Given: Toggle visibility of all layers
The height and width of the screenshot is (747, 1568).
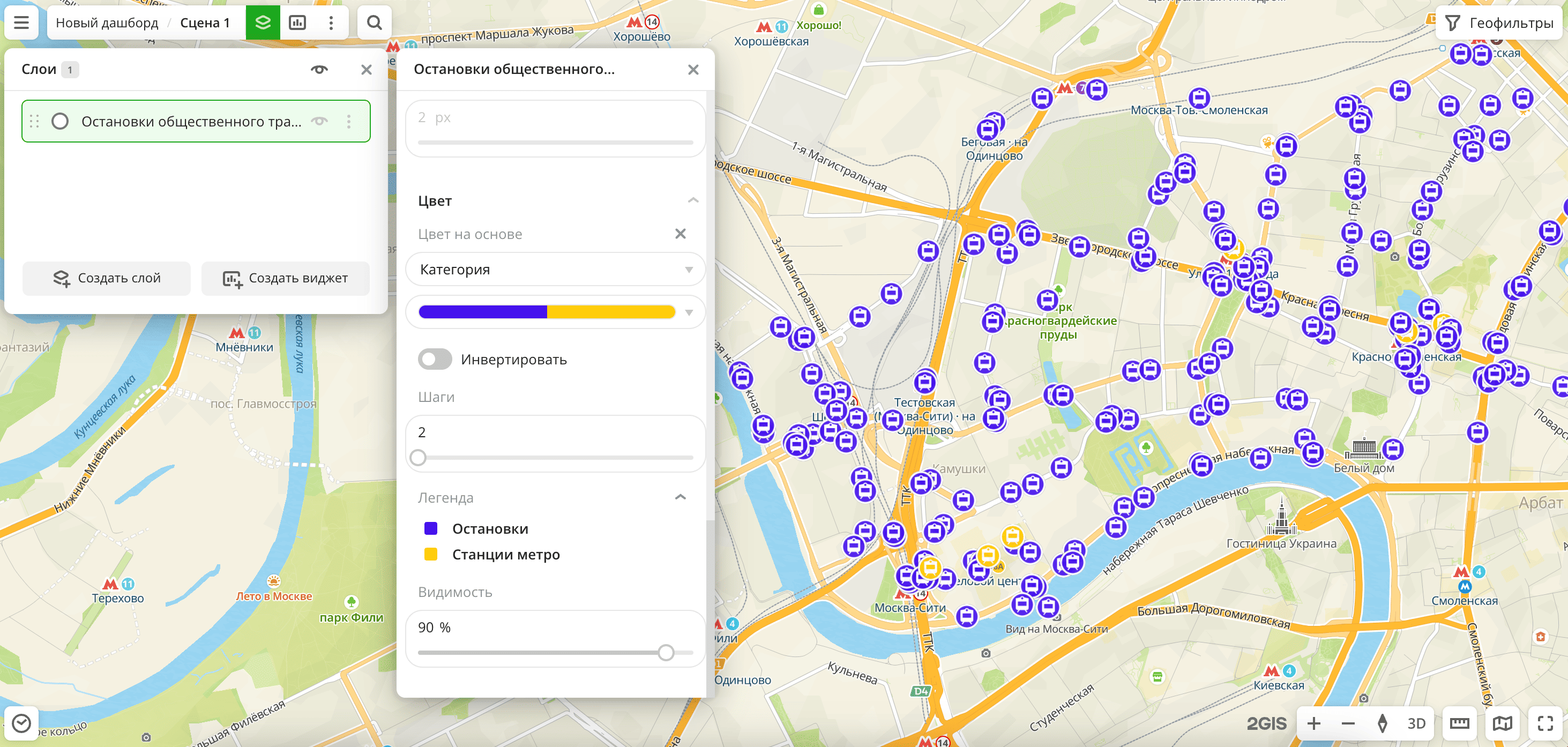Looking at the screenshot, I should [x=319, y=70].
